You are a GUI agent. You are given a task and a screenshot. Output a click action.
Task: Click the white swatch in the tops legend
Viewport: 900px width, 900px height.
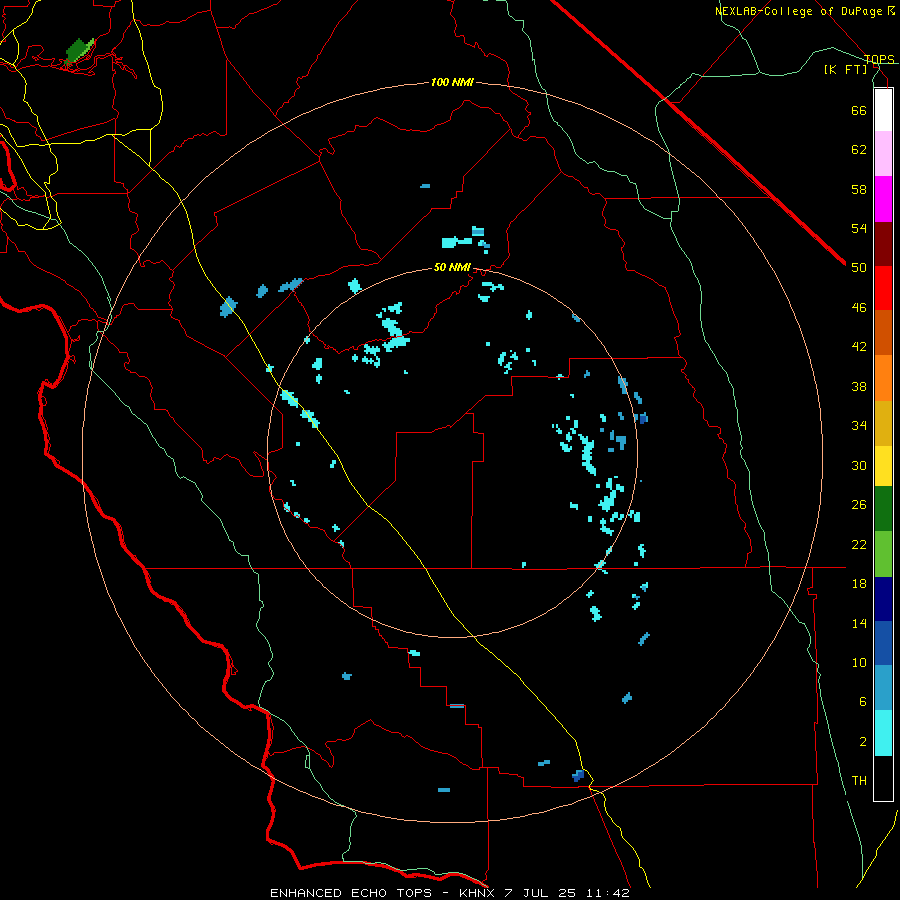pos(883,110)
